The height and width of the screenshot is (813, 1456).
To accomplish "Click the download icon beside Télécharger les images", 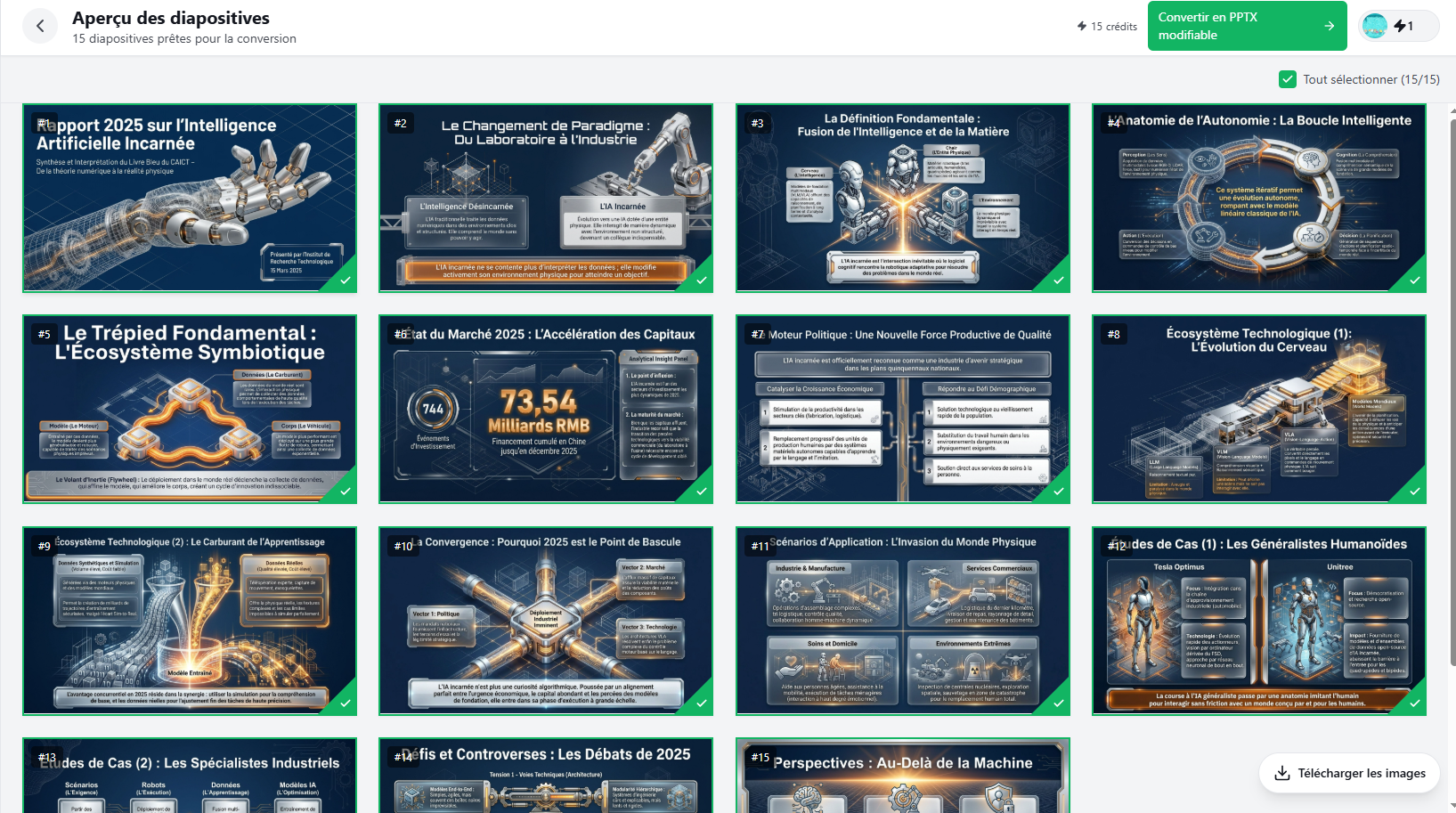I will [x=1282, y=773].
